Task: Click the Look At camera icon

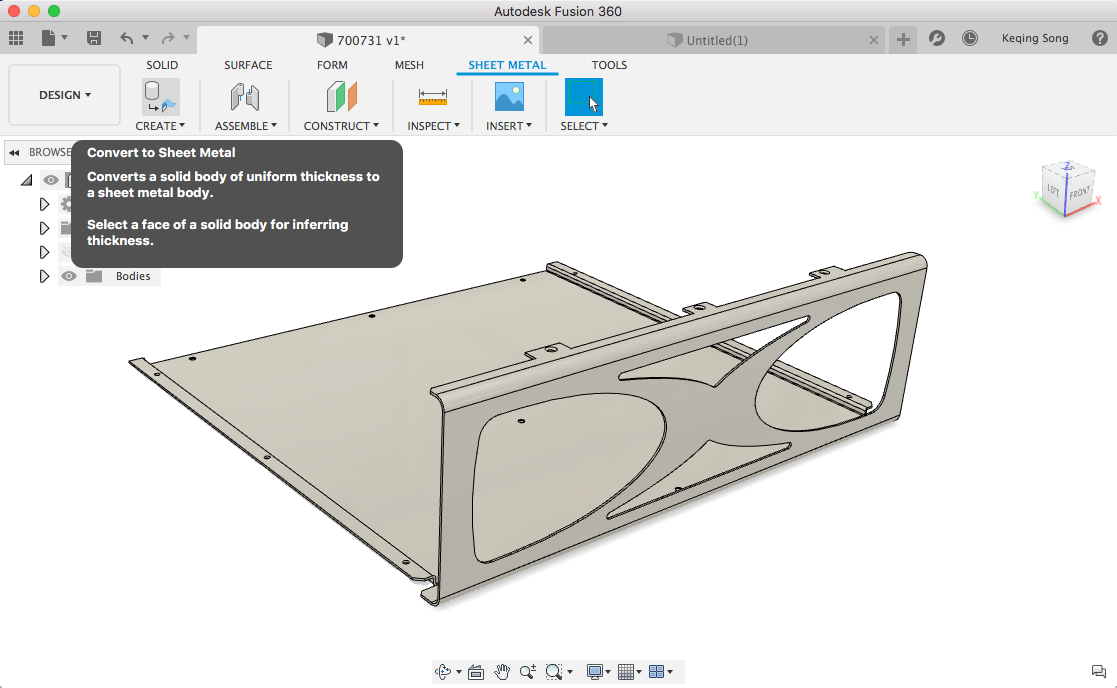Action: [476, 672]
